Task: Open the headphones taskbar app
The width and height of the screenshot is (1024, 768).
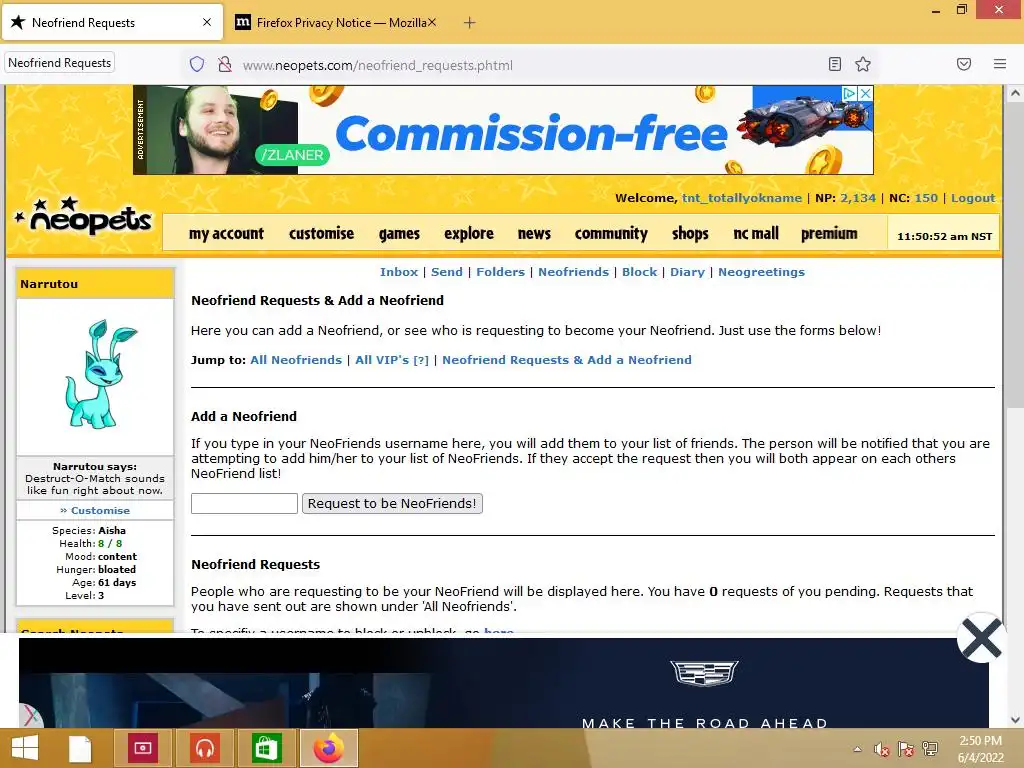Action: tap(204, 748)
